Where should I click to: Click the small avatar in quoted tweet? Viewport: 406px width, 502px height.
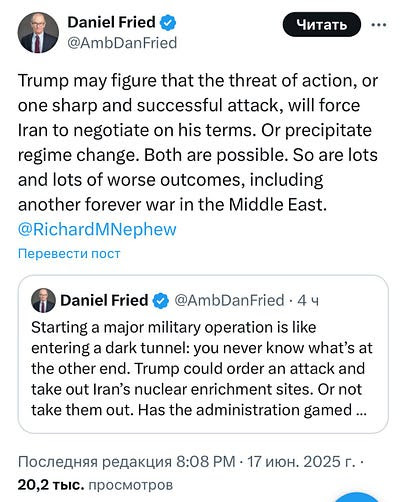[43, 300]
